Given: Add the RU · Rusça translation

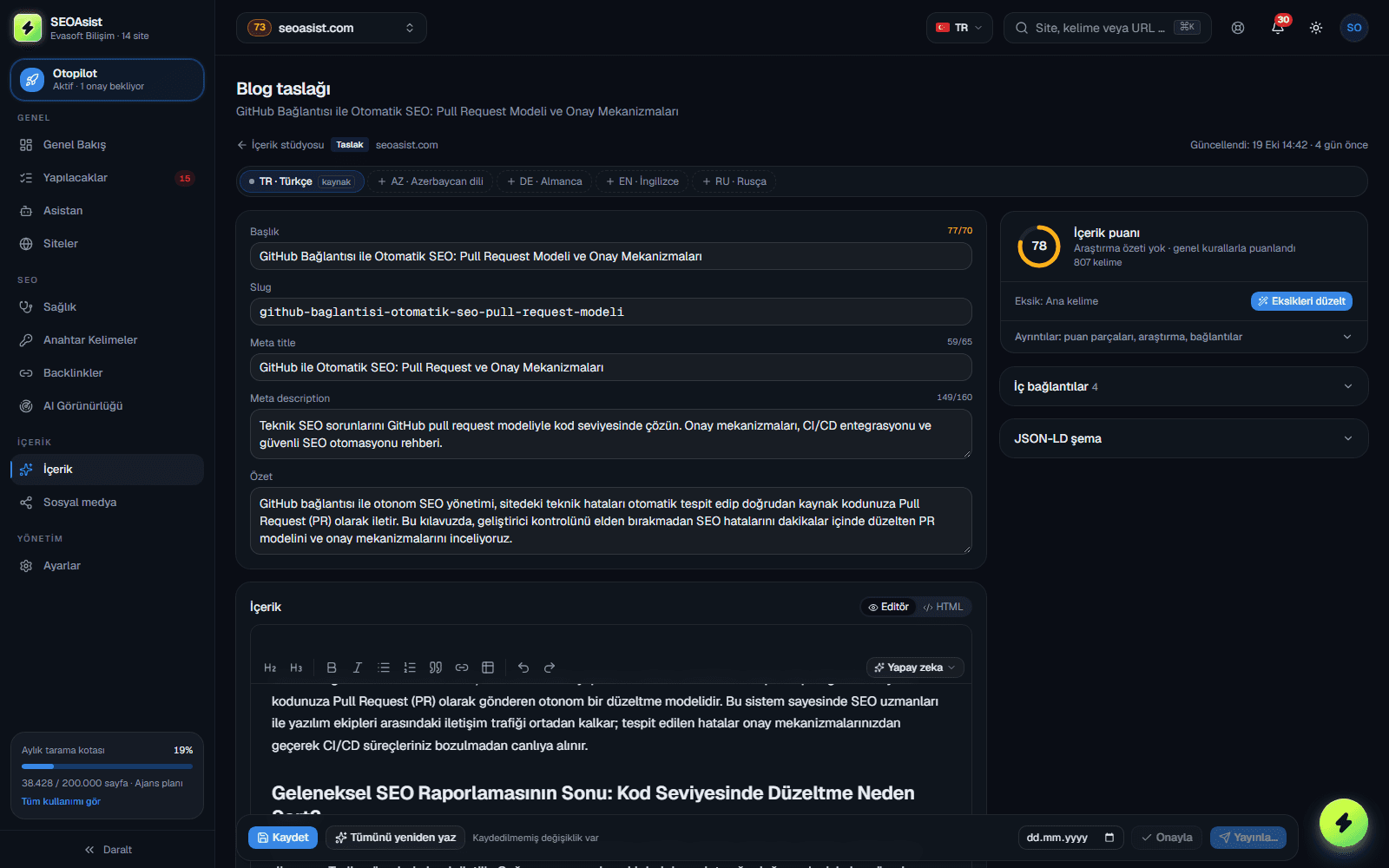Looking at the screenshot, I should pos(734,181).
